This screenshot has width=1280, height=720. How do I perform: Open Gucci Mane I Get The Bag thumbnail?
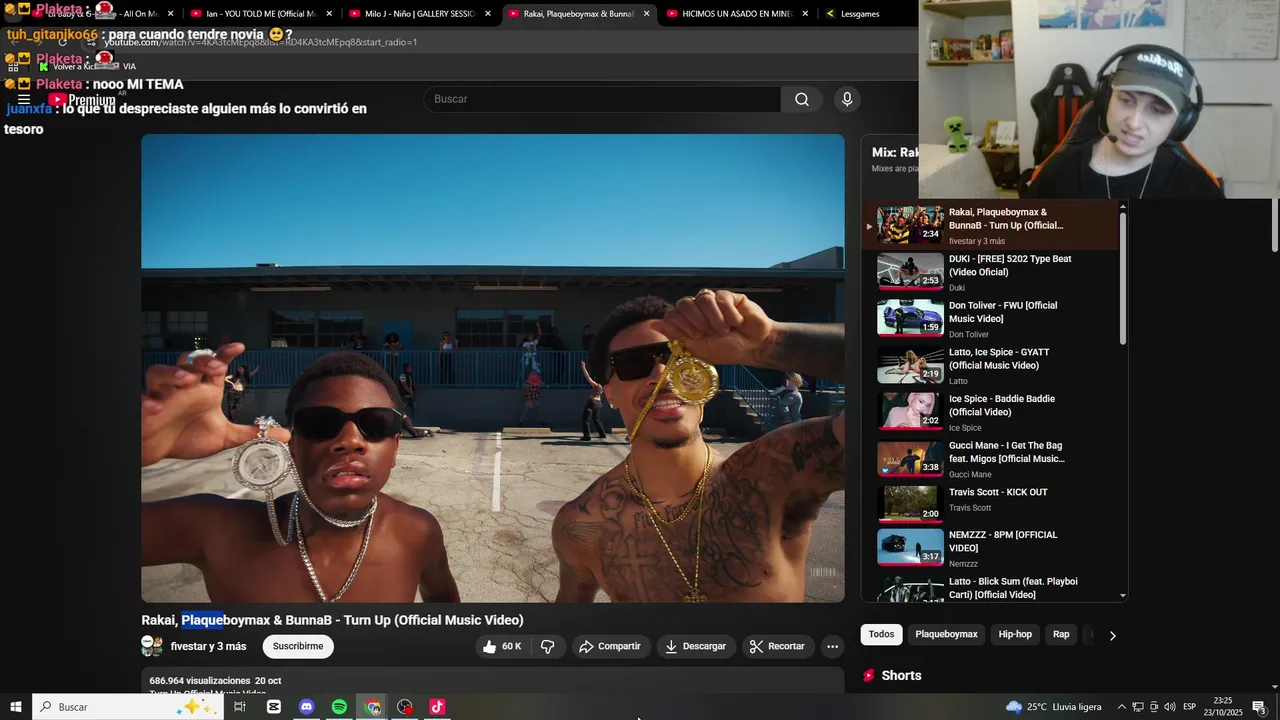[x=910, y=459]
